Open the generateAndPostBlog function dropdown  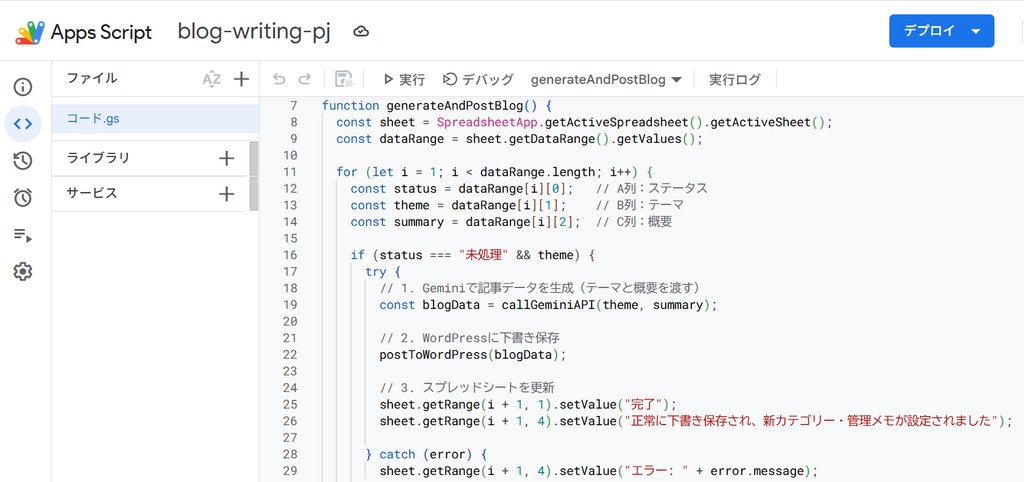coord(606,80)
